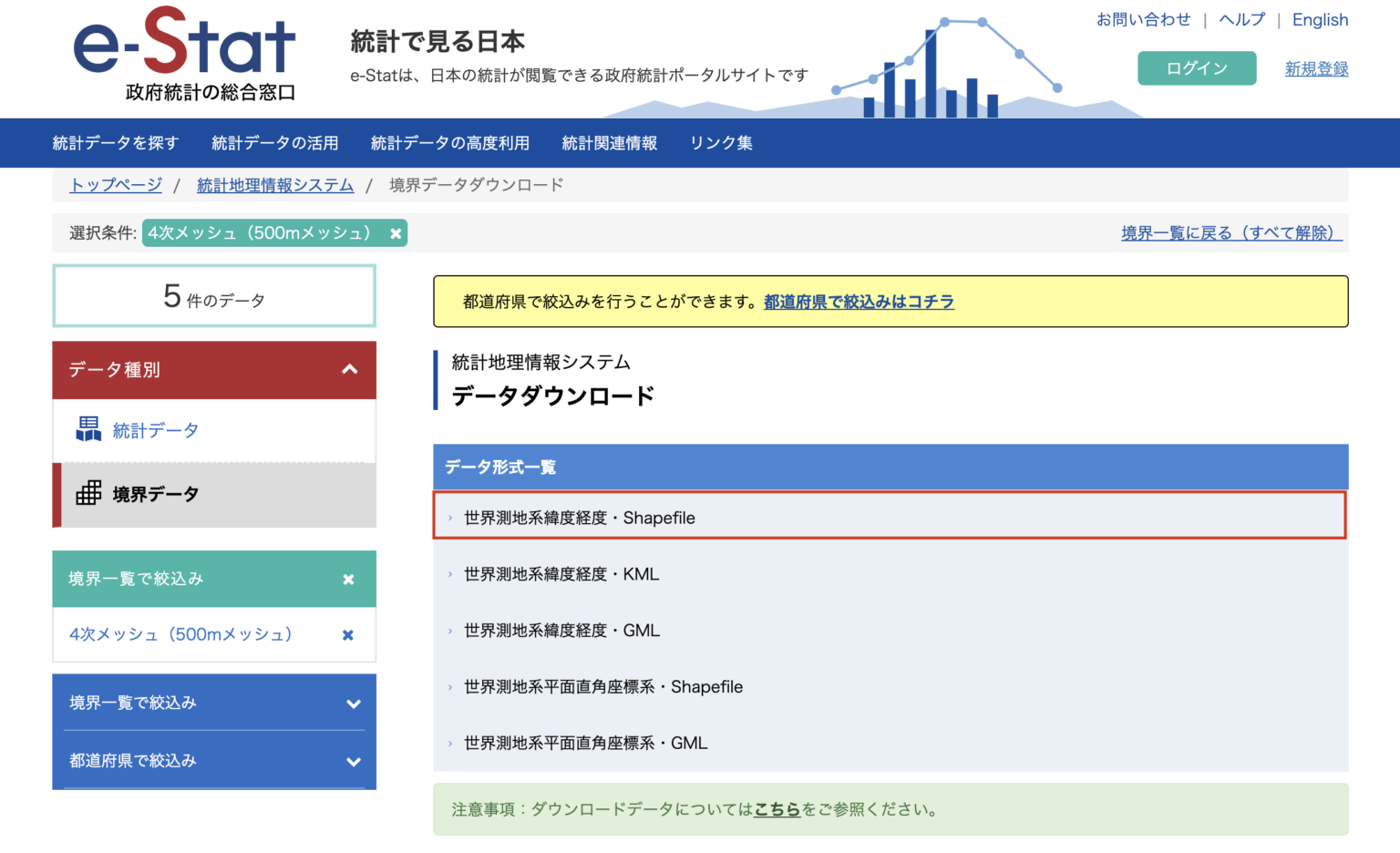Click the ログイン button
Image resolution: width=1400 pixels, height=853 pixels.
1196,67
